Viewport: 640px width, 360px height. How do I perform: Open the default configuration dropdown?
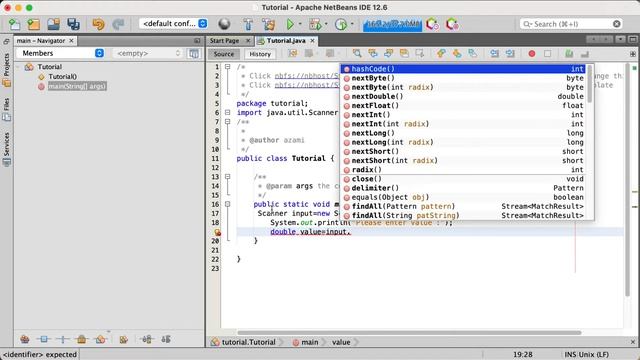[173, 24]
